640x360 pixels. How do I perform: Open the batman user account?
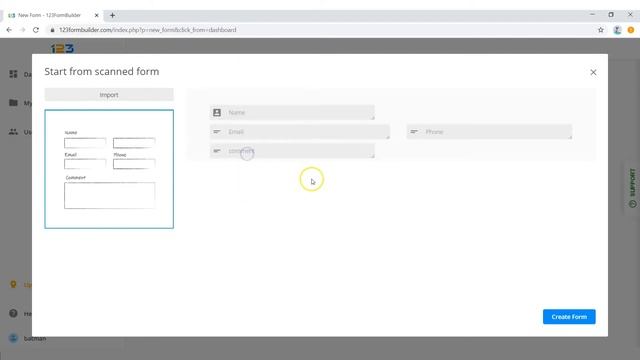[28, 338]
